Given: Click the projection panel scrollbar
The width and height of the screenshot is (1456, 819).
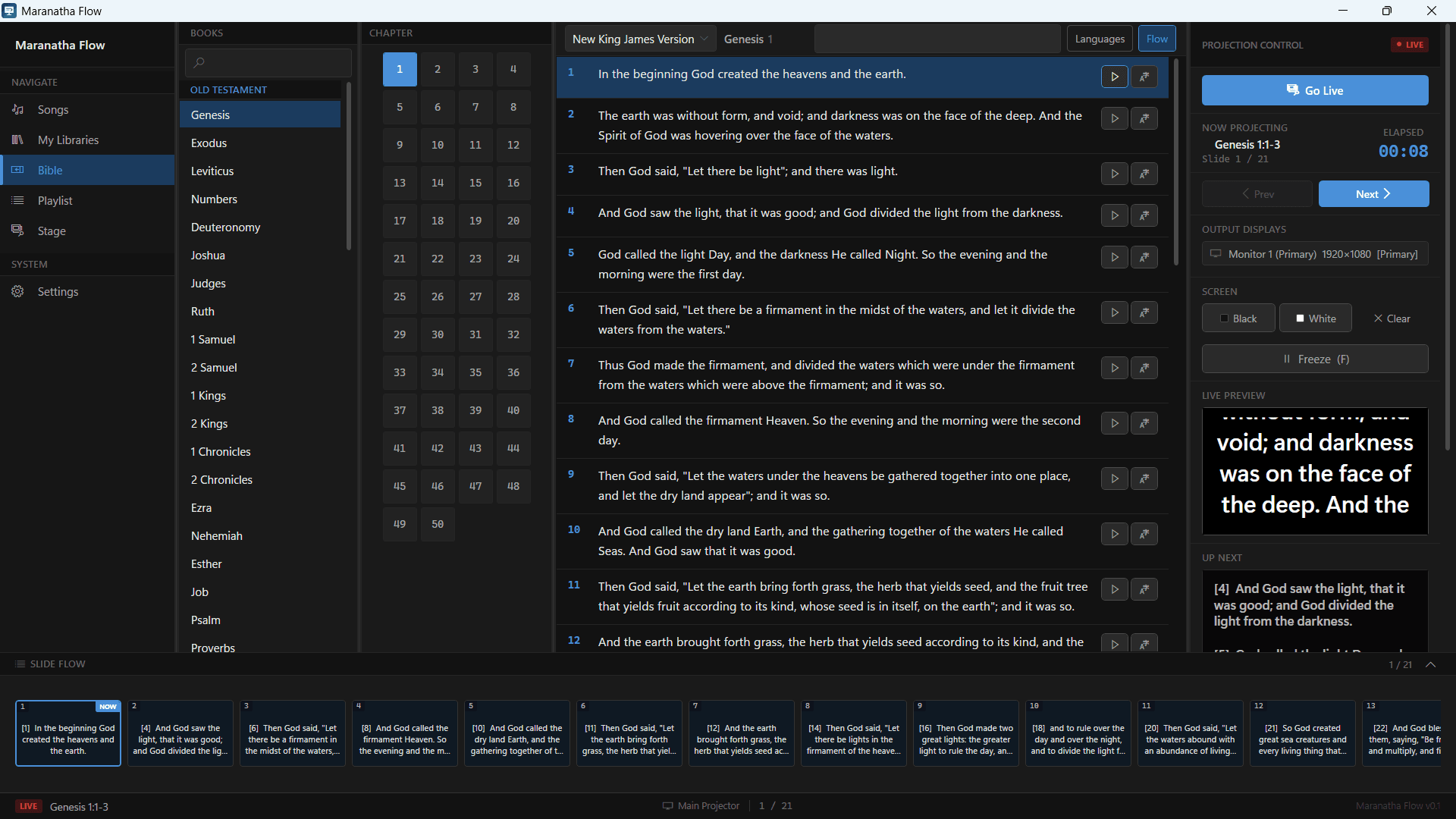Looking at the screenshot, I should (x=1448, y=237).
